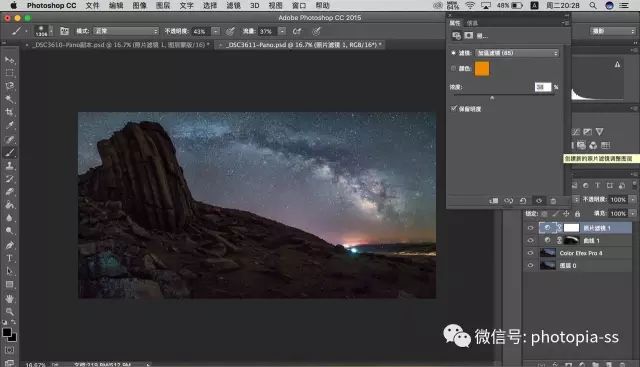
Task: Open the brush opacity 43% slider arrow
Action: point(216,31)
